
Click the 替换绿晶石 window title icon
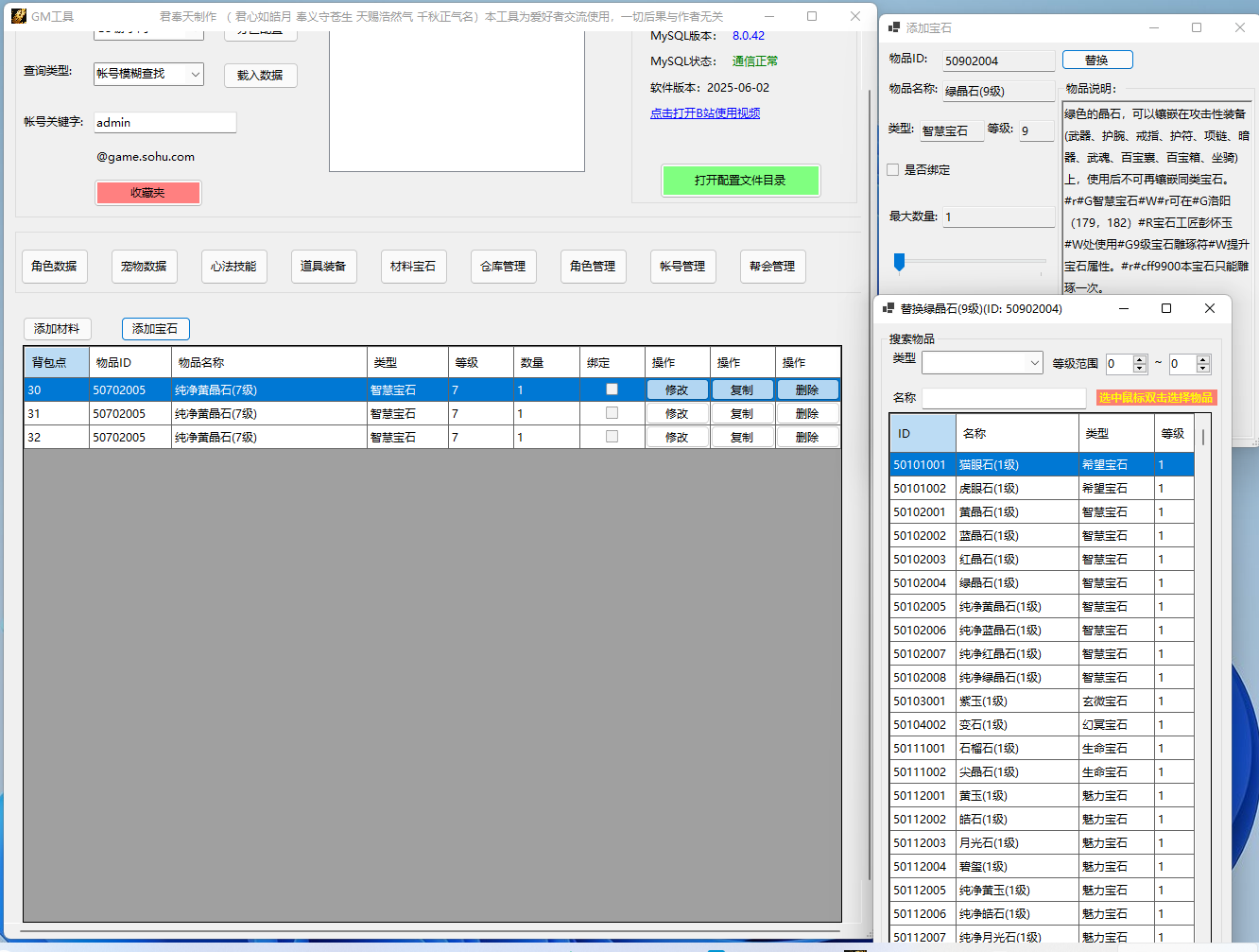click(x=888, y=308)
